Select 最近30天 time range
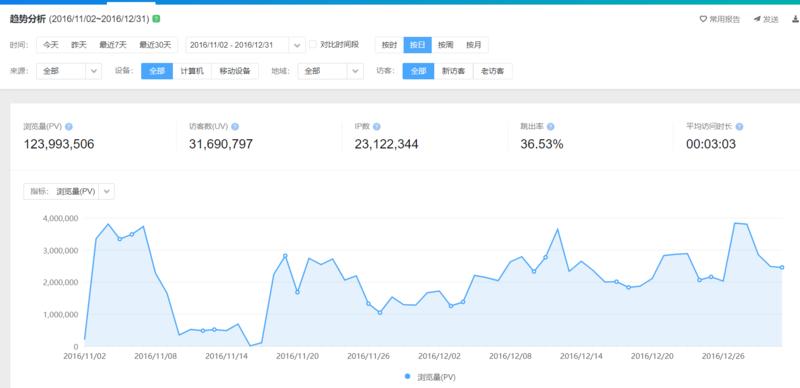 click(156, 45)
